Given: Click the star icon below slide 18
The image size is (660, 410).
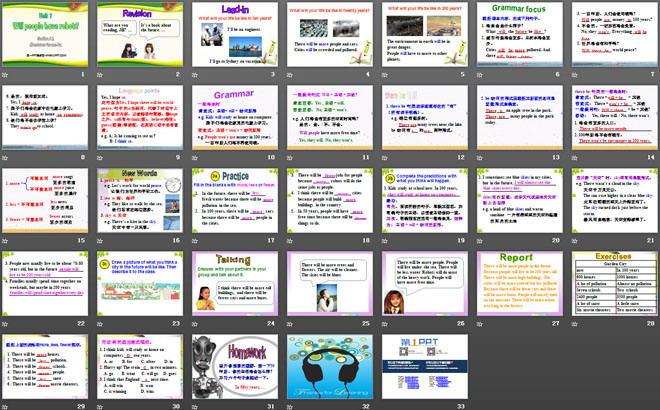Looking at the screenshot, I should (290, 241).
